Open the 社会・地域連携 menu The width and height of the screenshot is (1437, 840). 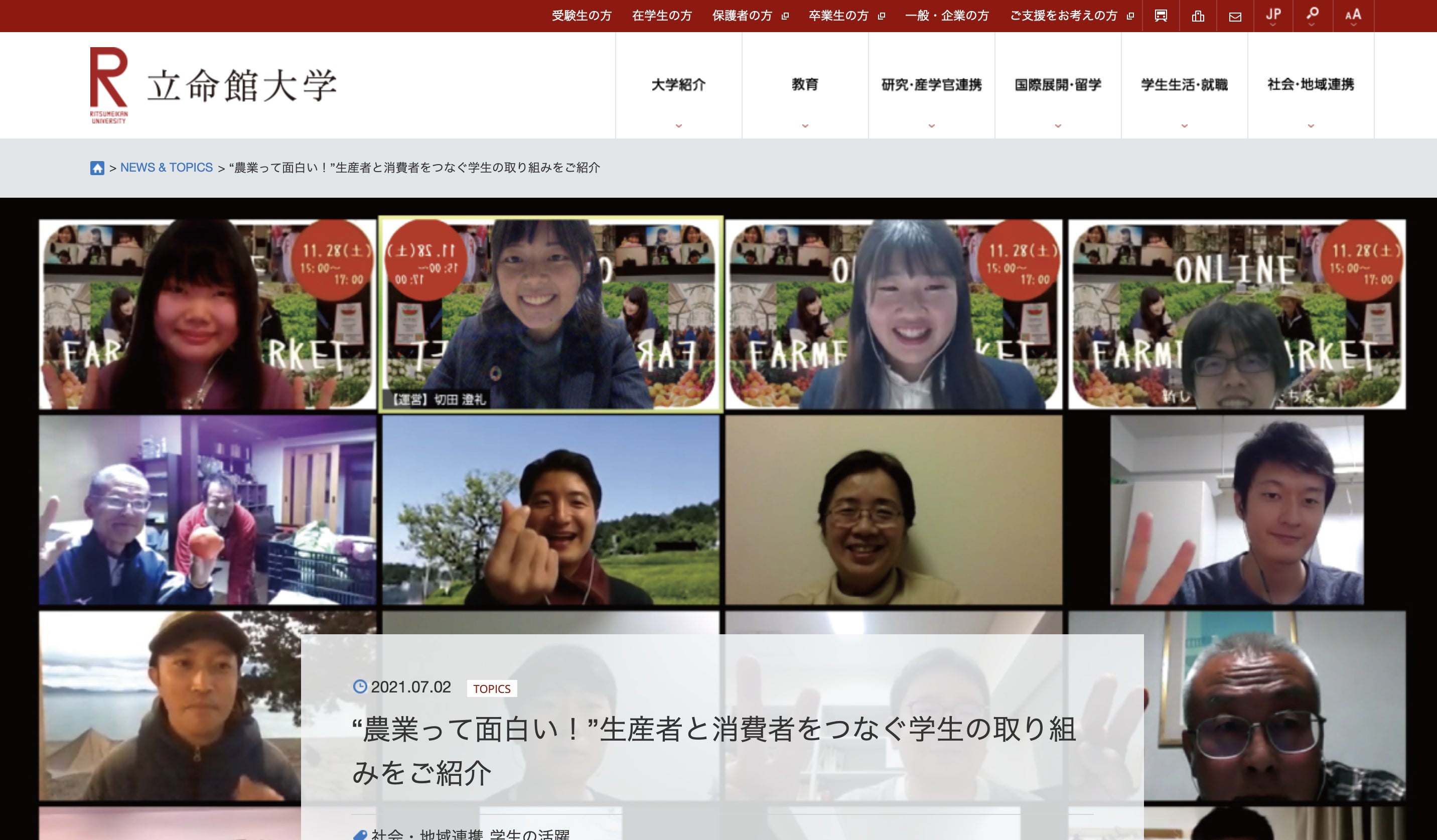point(1311,85)
